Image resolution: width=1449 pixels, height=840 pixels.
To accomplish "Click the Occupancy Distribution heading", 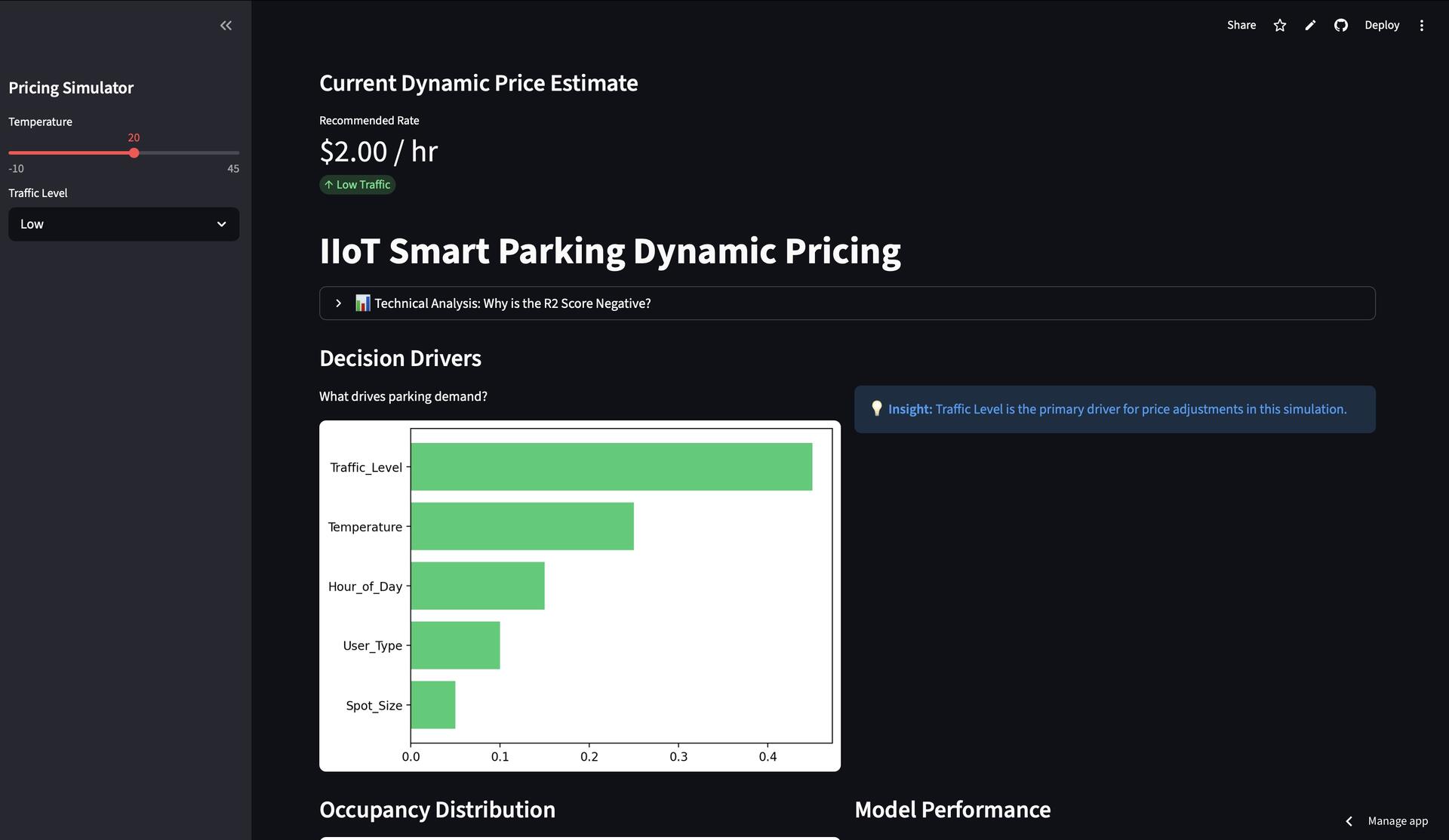I will coord(437,810).
